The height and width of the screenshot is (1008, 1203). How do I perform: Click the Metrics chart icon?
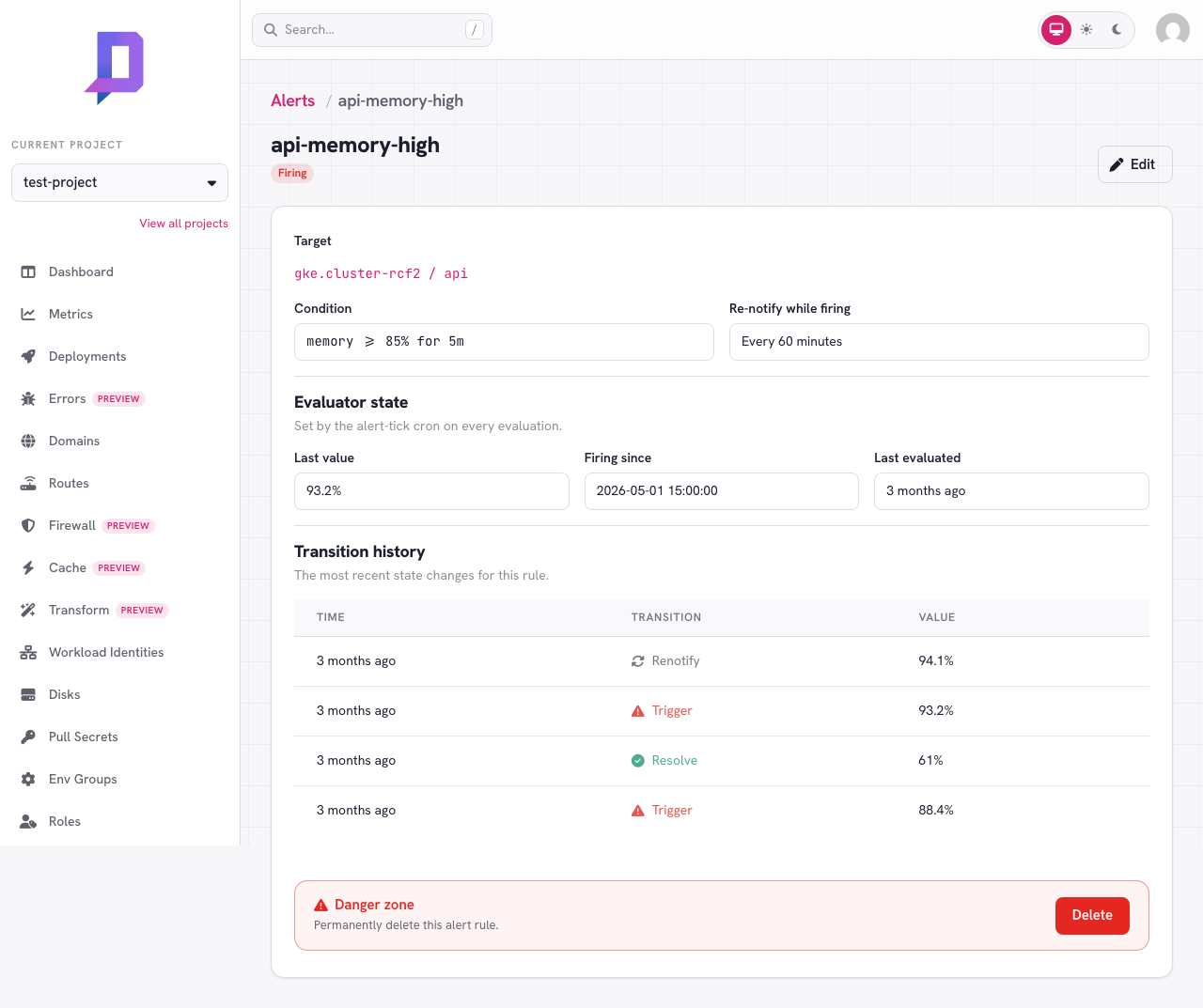[28, 314]
